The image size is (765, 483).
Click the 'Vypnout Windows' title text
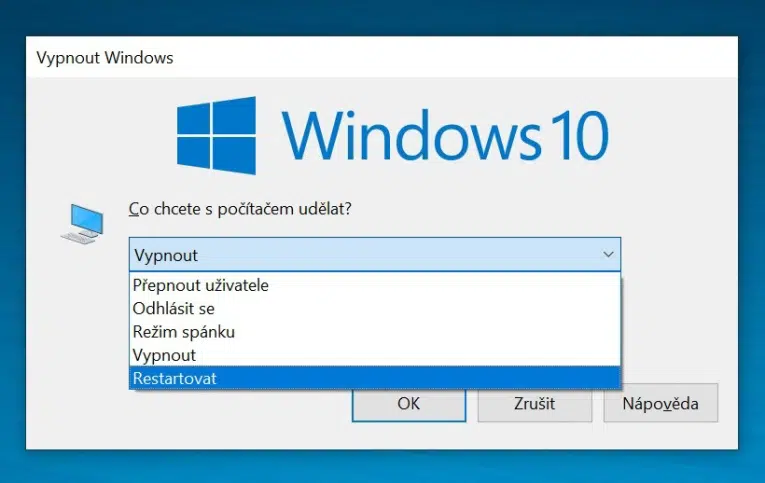point(105,58)
